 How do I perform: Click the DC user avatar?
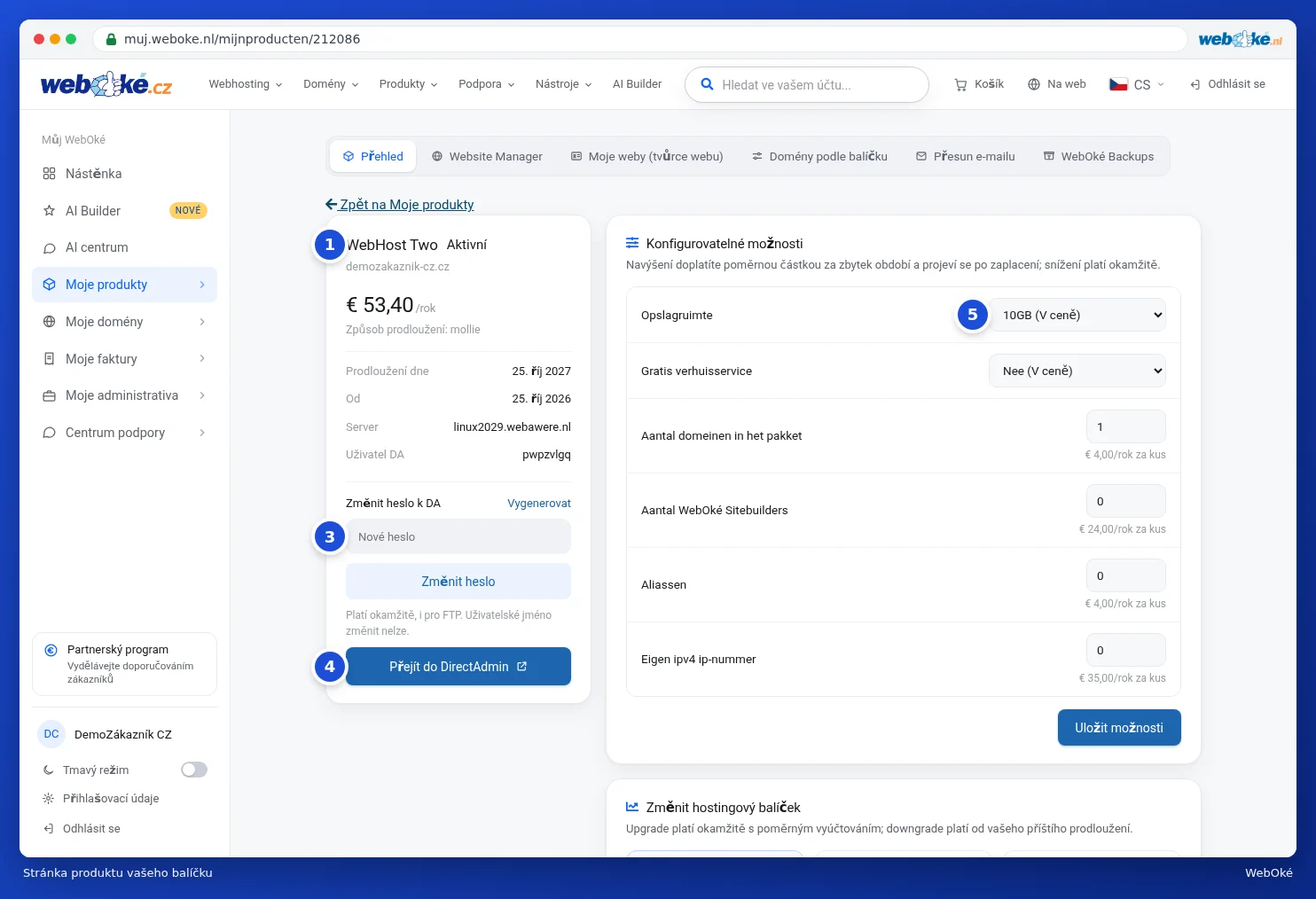pyautogui.click(x=51, y=734)
